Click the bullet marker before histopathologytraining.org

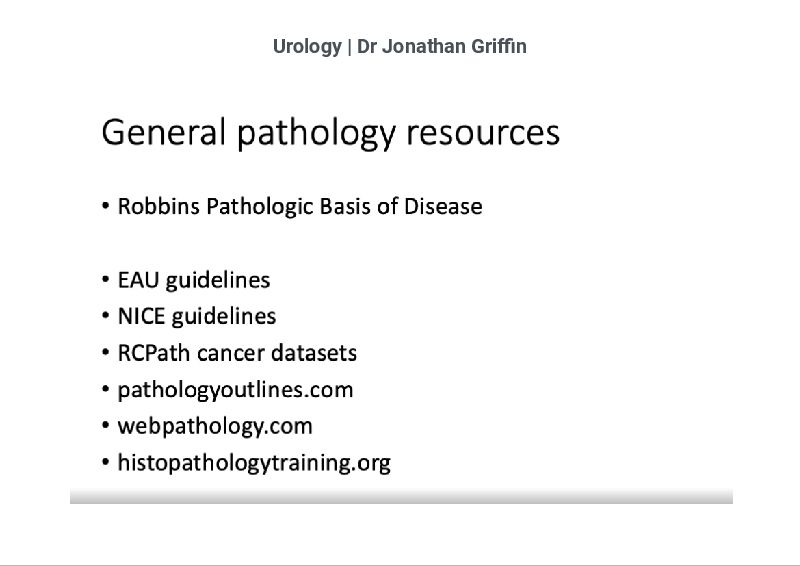point(106,463)
